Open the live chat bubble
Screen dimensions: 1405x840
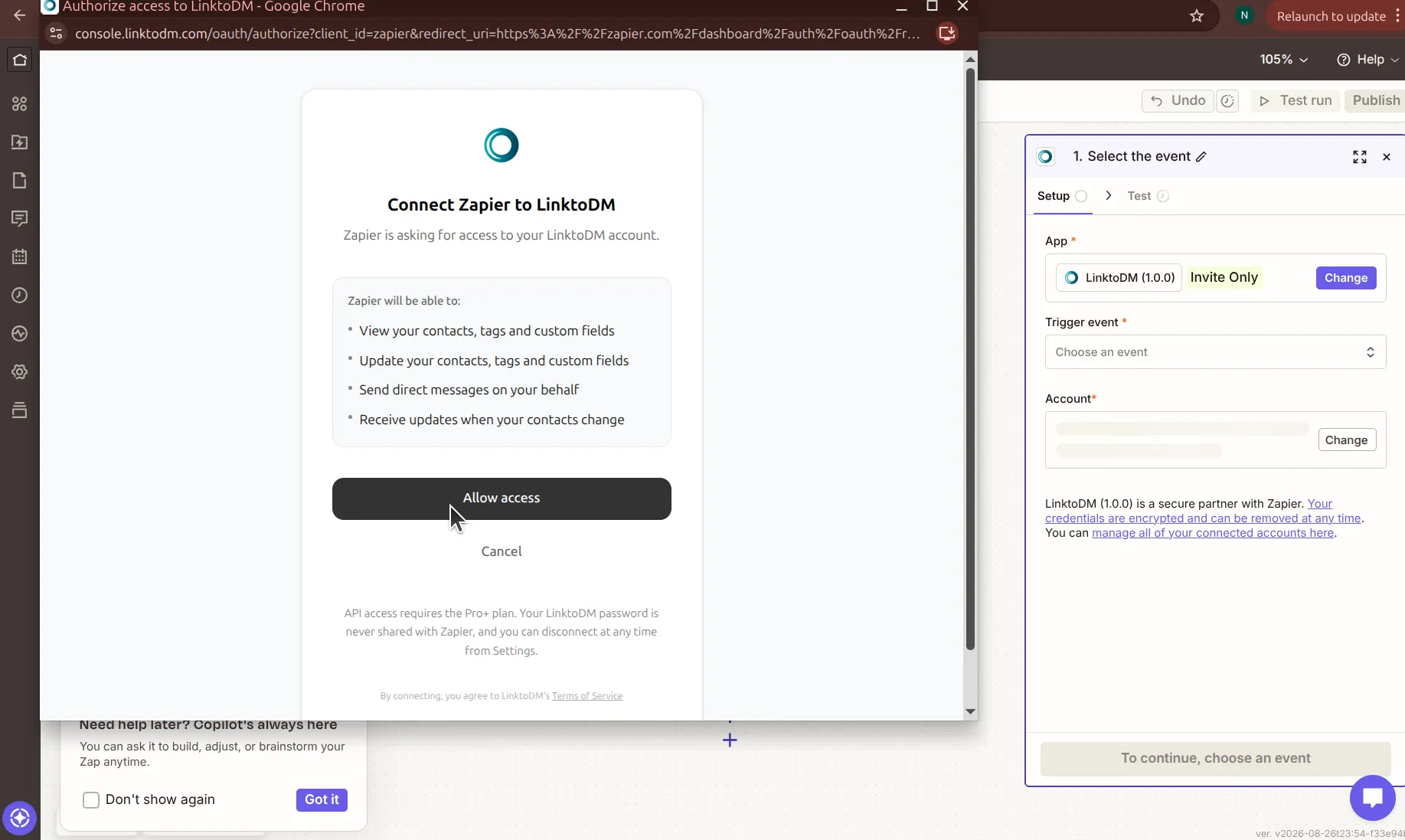pos(1372,798)
